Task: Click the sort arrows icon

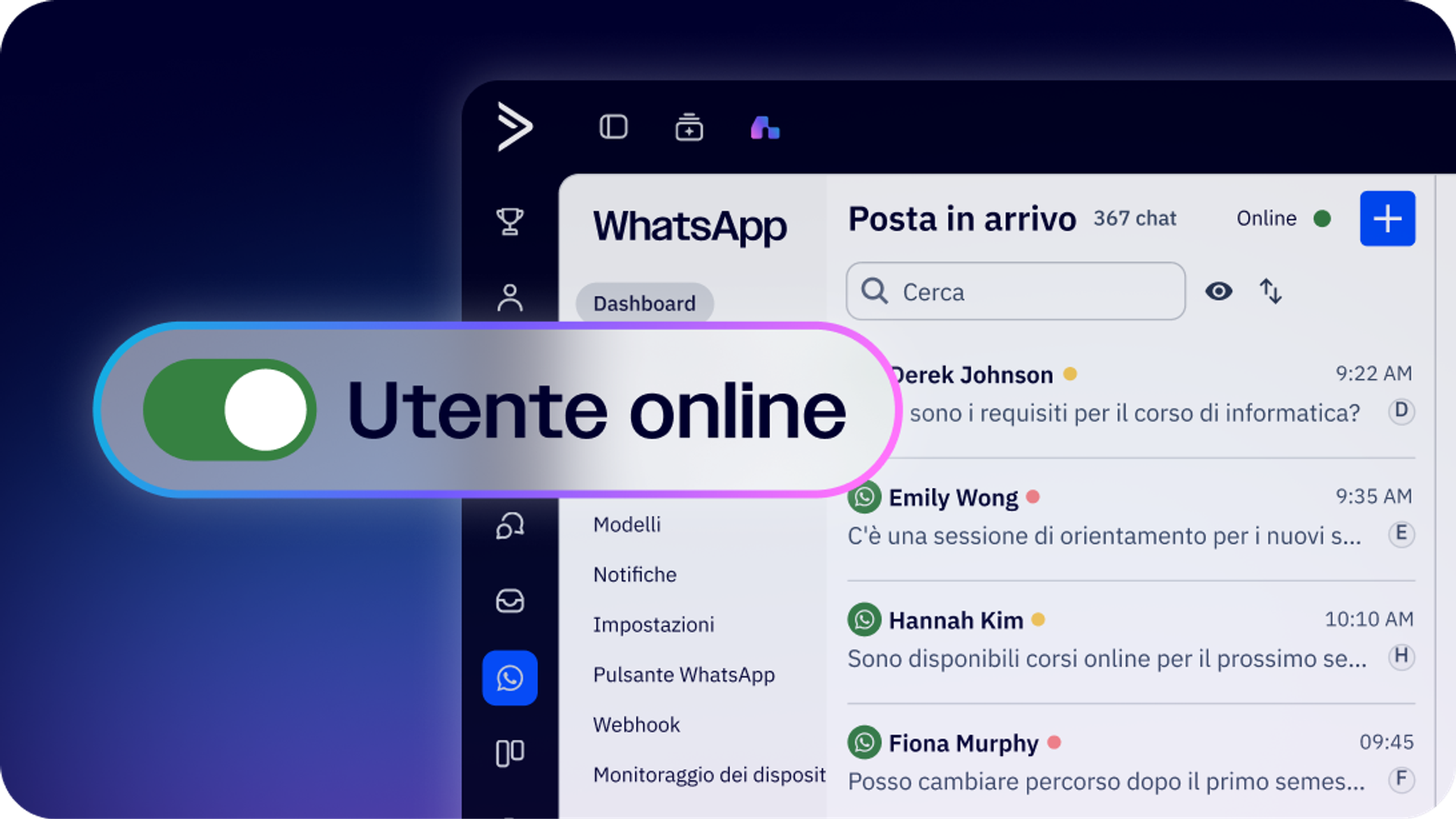Action: [x=1271, y=291]
